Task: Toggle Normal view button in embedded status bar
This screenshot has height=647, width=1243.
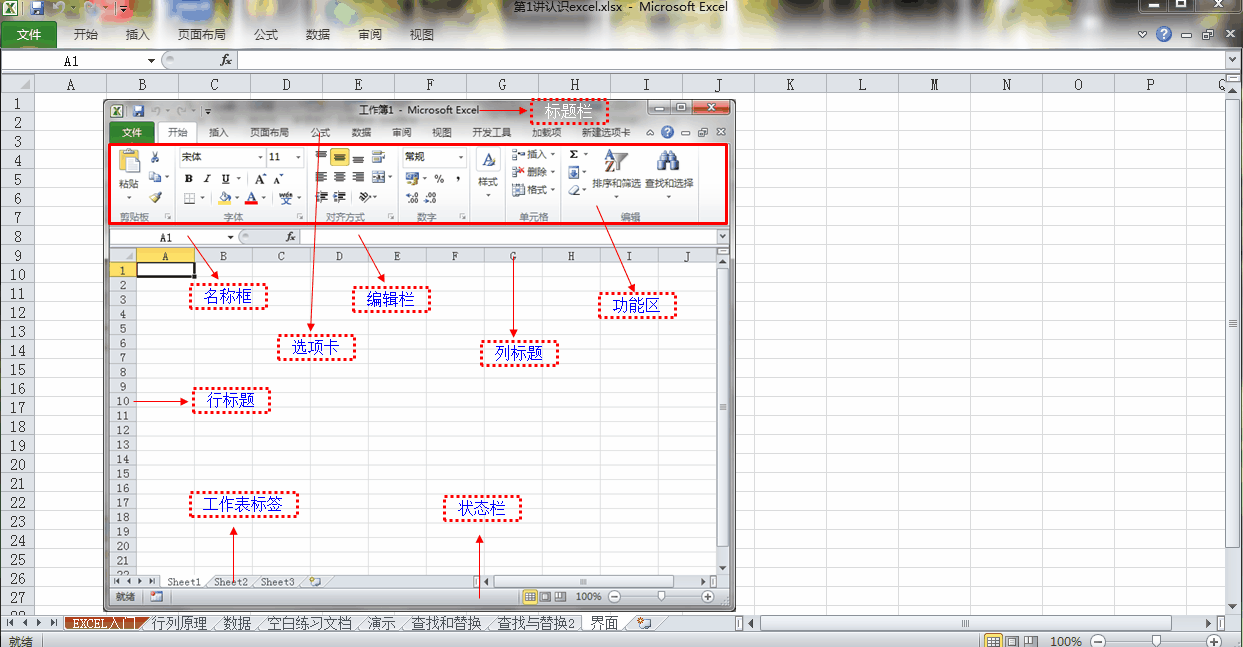Action: tap(530, 596)
